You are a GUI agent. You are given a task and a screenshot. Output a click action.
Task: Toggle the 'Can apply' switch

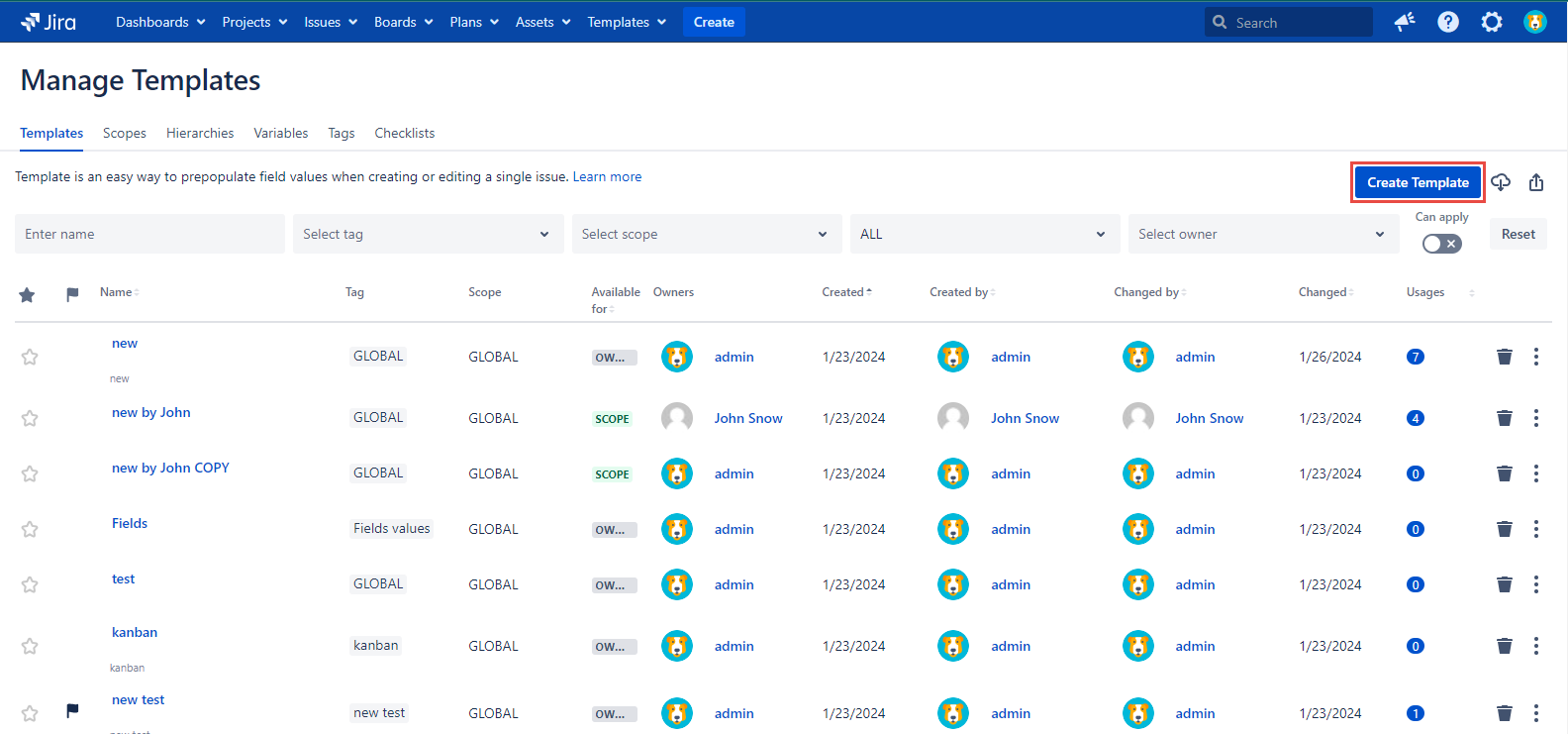tap(1441, 244)
